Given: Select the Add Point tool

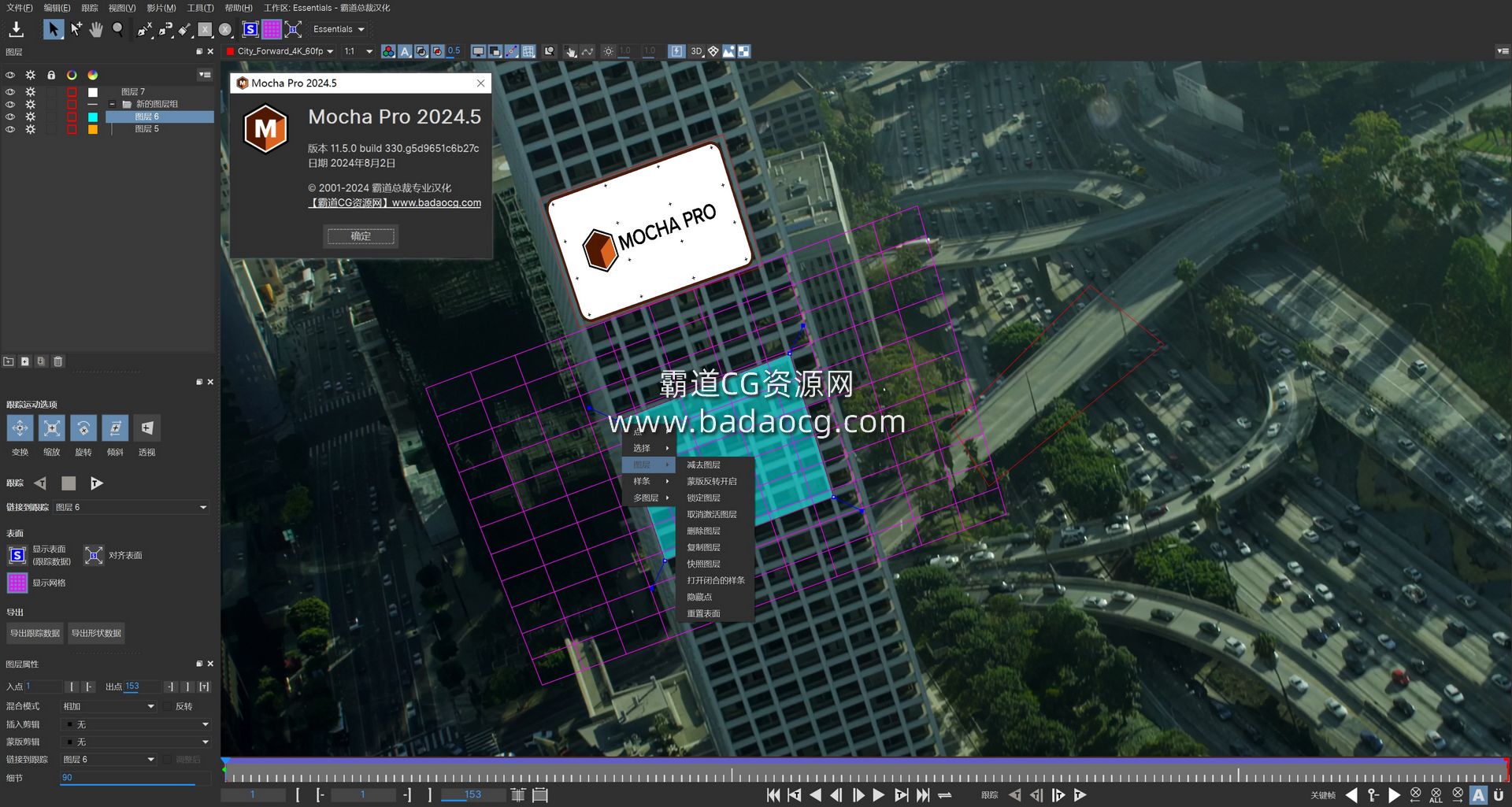Looking at the screenshot, I should pyautogui.click(x=76, y=29).
